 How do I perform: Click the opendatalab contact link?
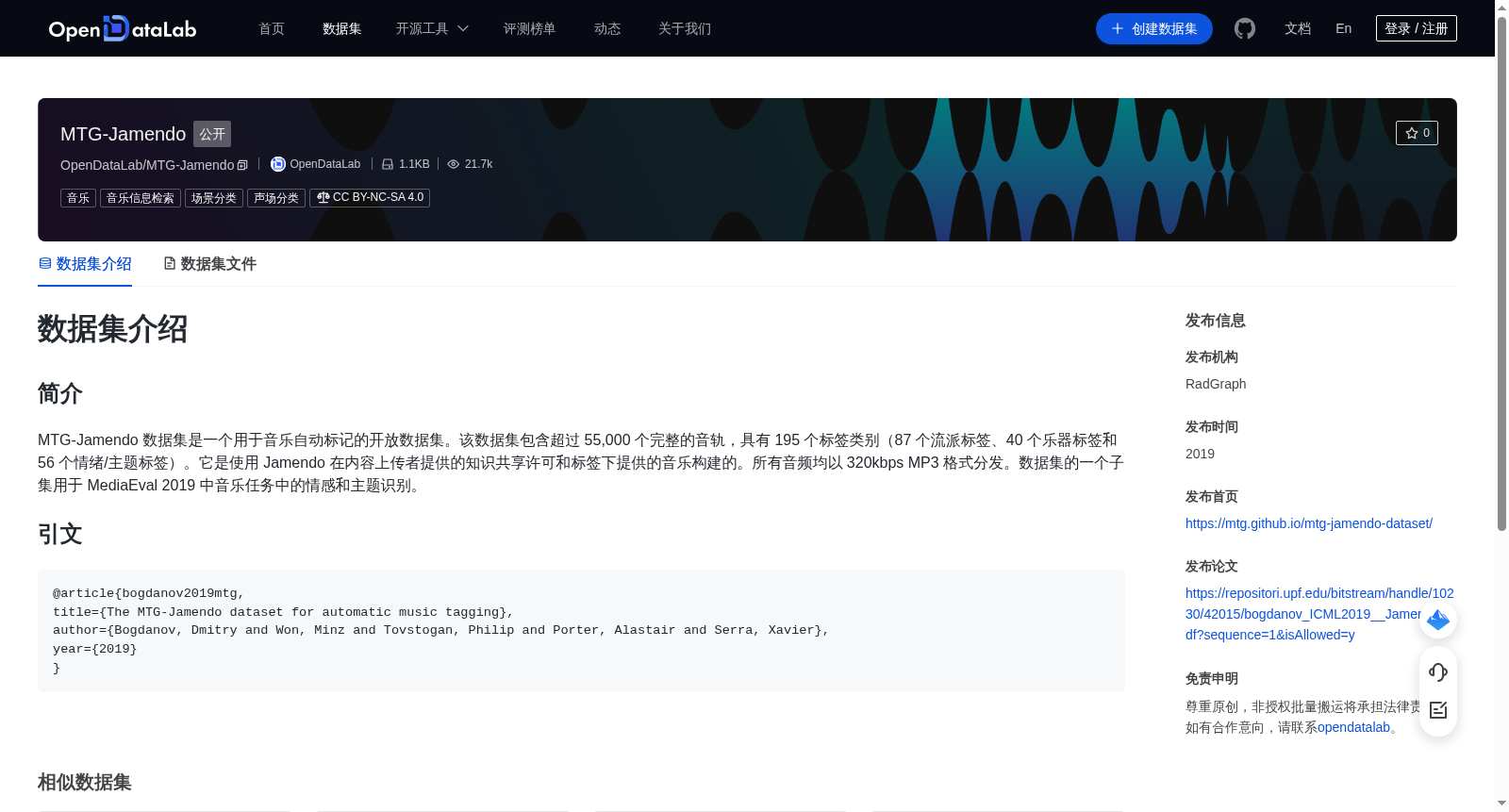click(1353, 727)
